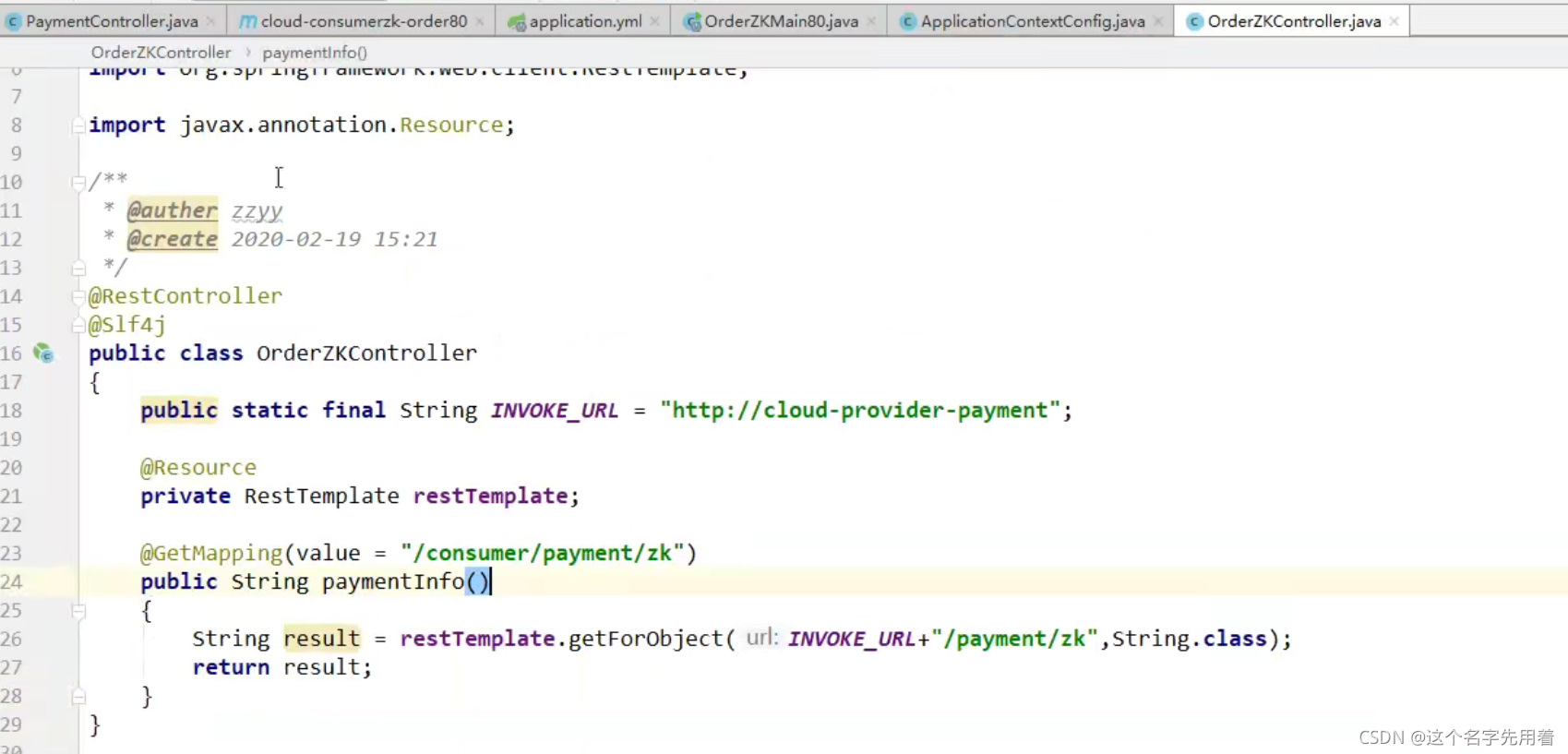1568x754 pixels.
Task: Click the Spring bean gutter icon on line 16
Action: (x=43, y=353)
